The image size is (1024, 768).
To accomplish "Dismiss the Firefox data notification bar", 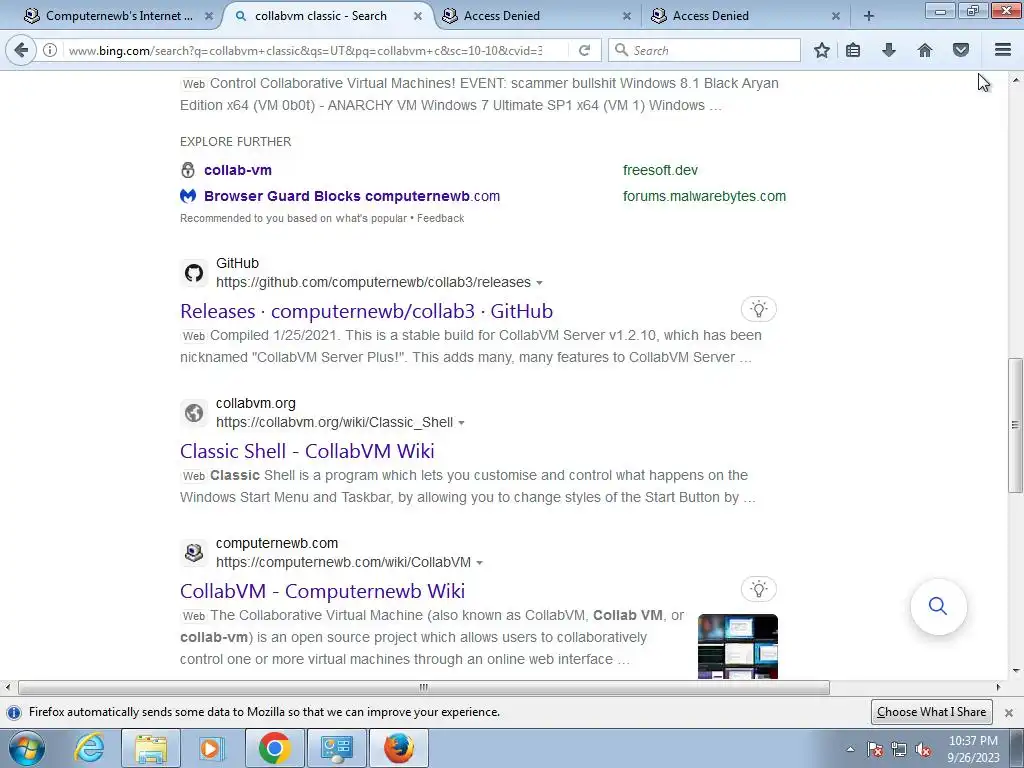I will 1008,712.
